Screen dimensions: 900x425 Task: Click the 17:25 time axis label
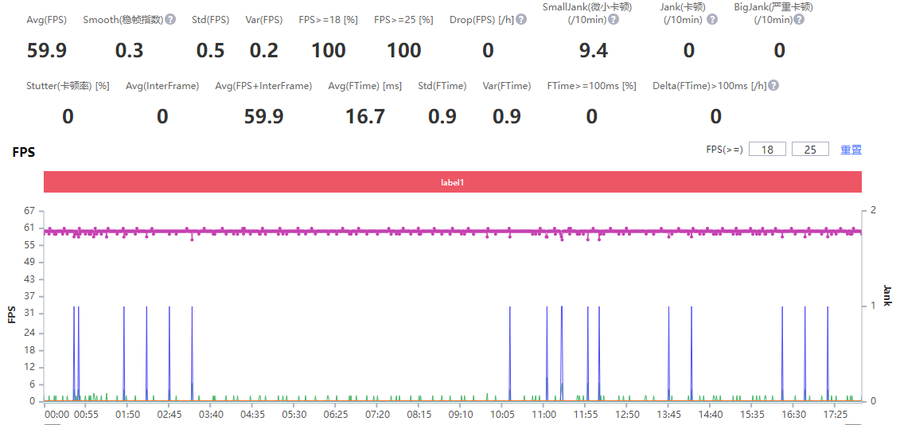click(x=834, y=413)
